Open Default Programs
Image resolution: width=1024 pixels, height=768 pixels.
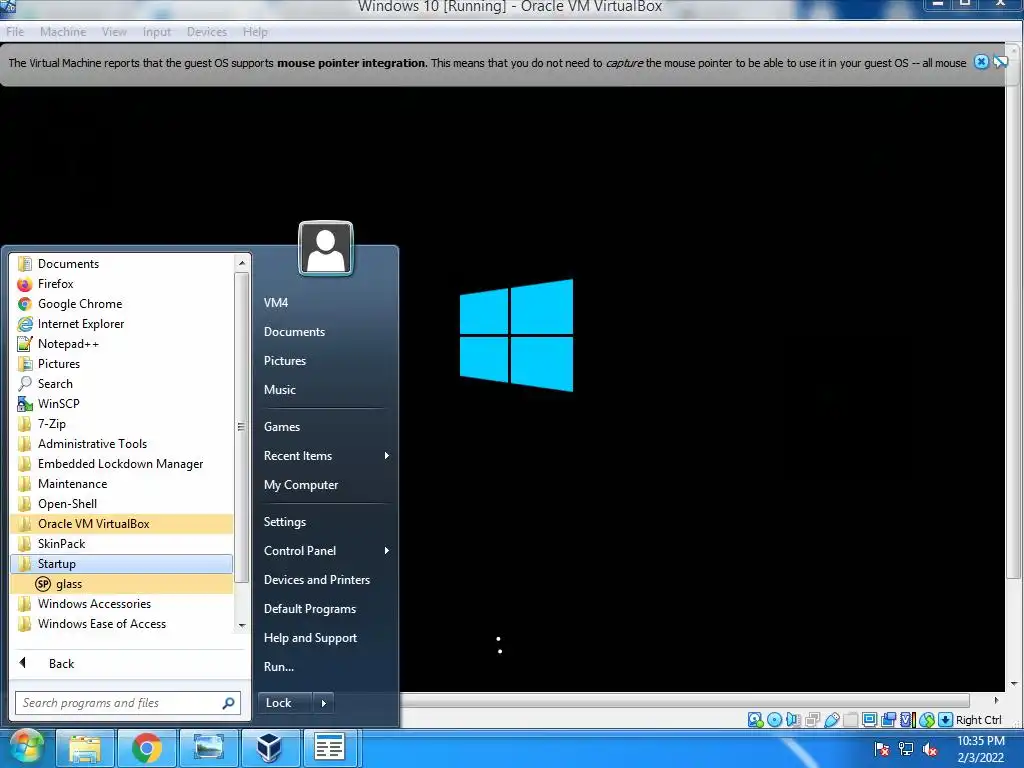click(327, 609)
